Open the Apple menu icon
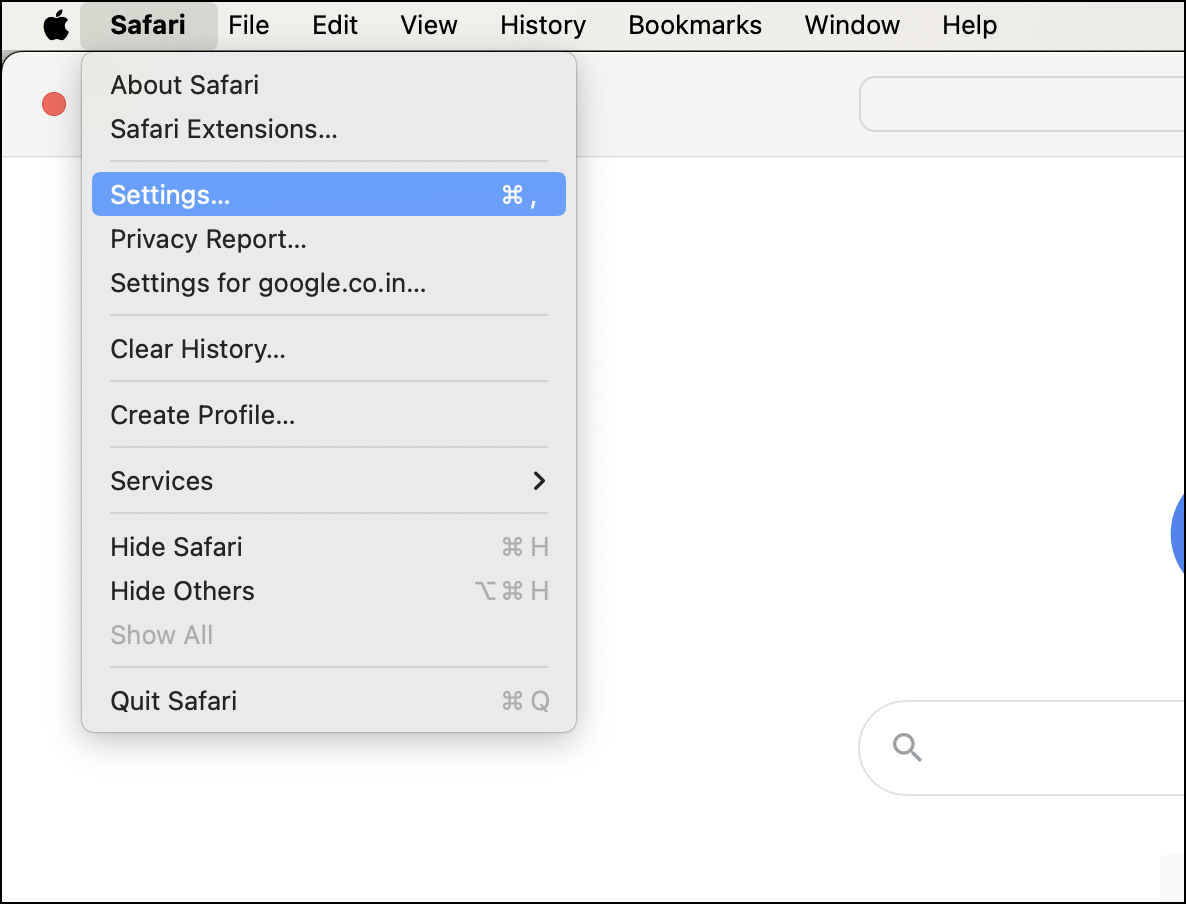This screenshot has height=904, width=1186. (56, 25)
